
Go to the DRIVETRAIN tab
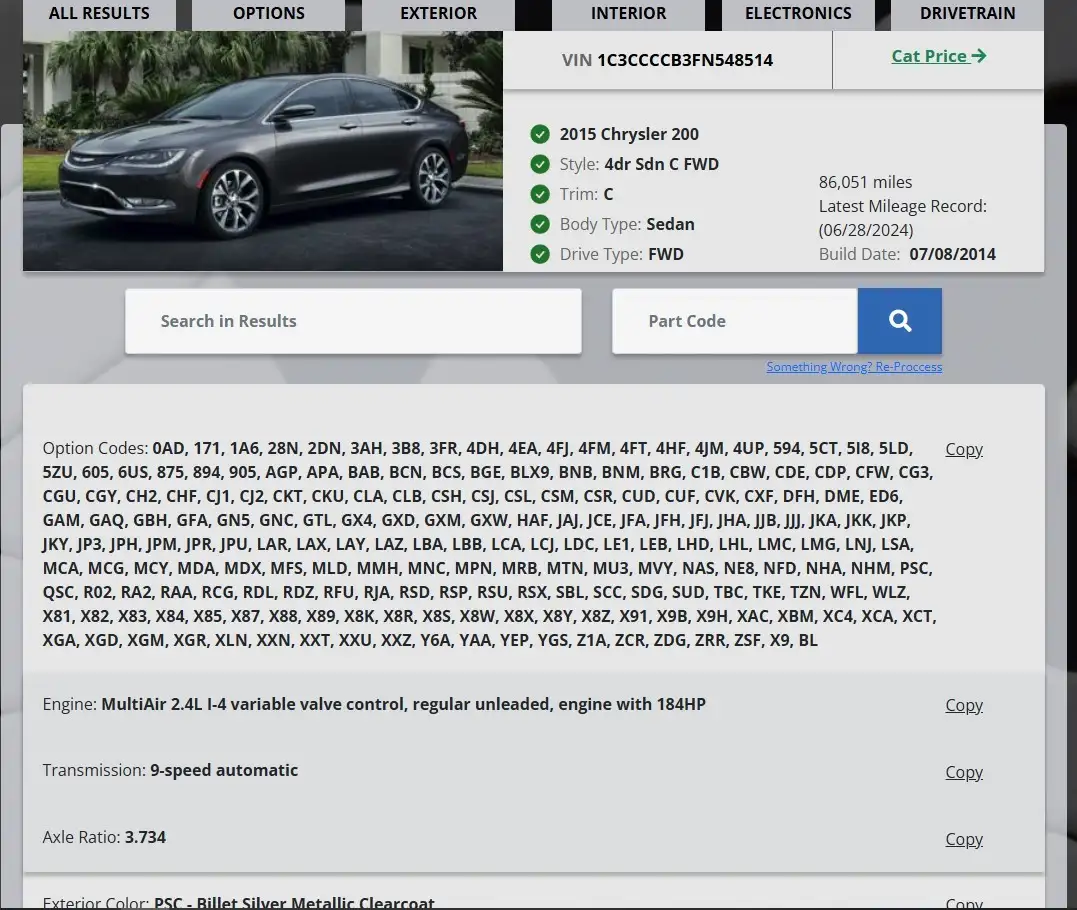(x=967, y=14)
